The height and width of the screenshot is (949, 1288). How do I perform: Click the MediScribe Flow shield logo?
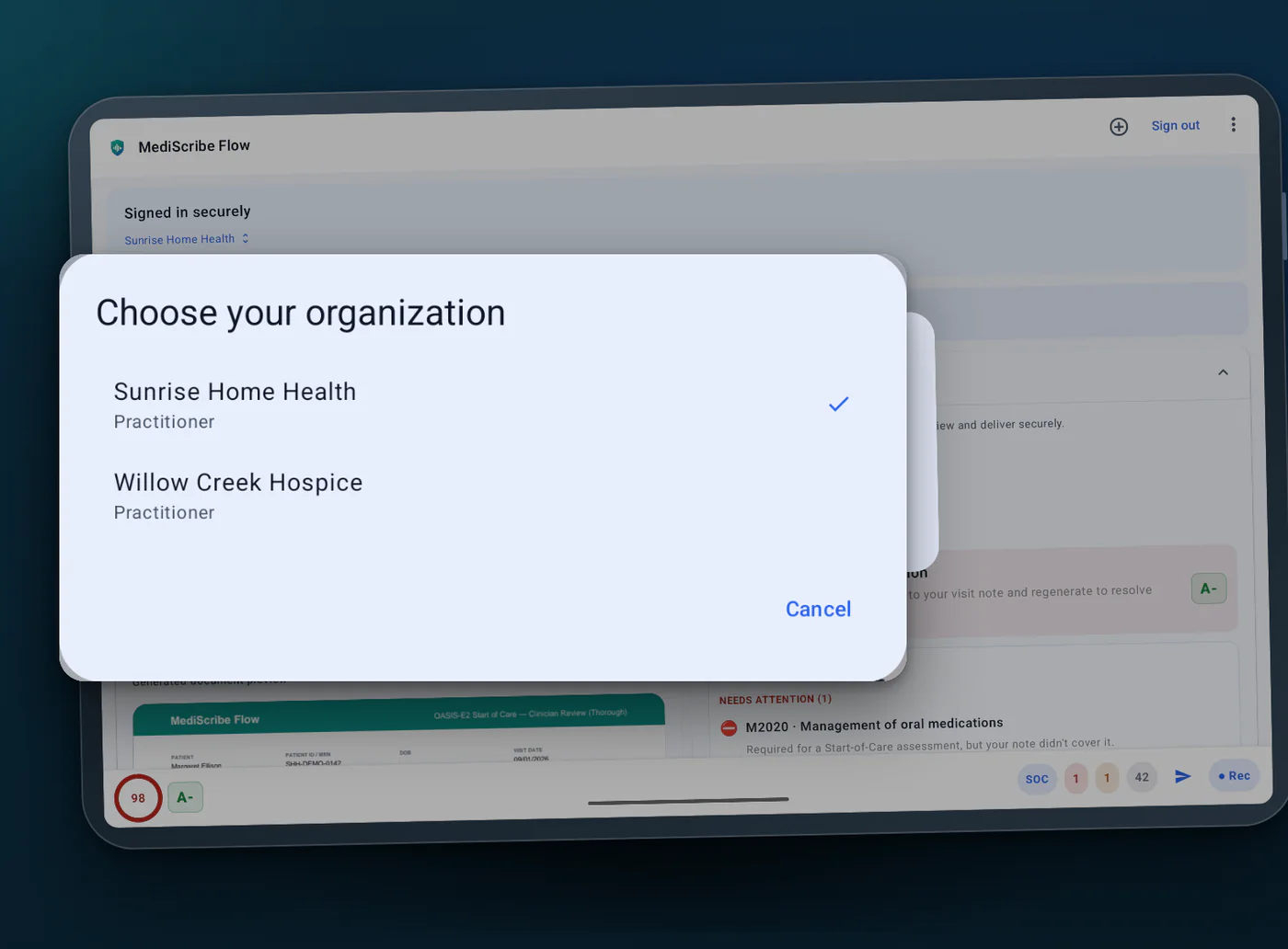pos(117,147)
